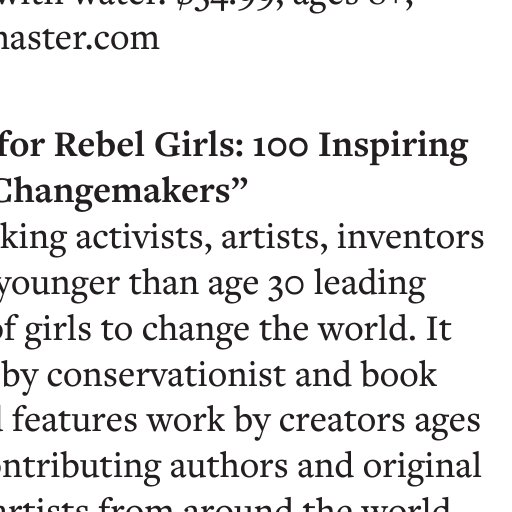Click the word "ages" after "creators"
The image size is (512, 512).
pos(447,424)
